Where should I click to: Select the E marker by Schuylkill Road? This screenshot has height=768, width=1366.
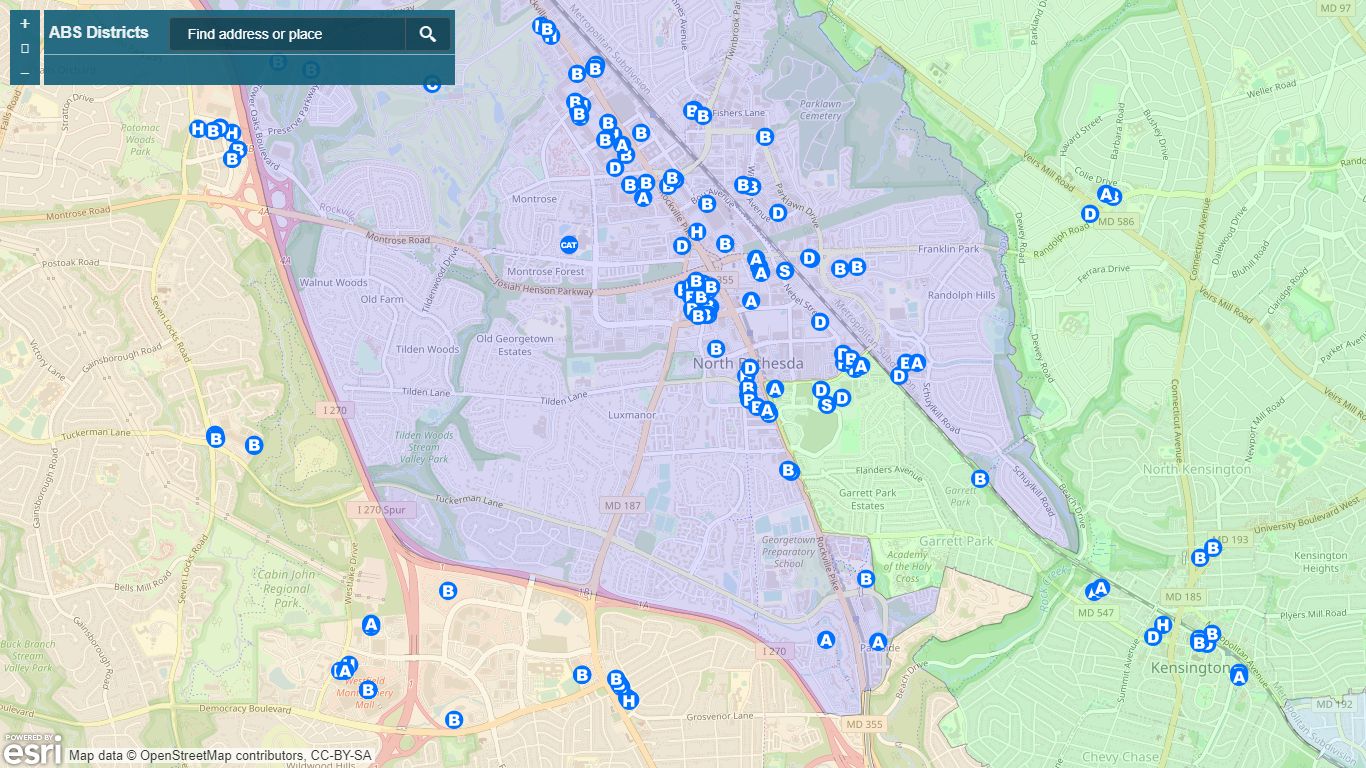click(905, 364)
